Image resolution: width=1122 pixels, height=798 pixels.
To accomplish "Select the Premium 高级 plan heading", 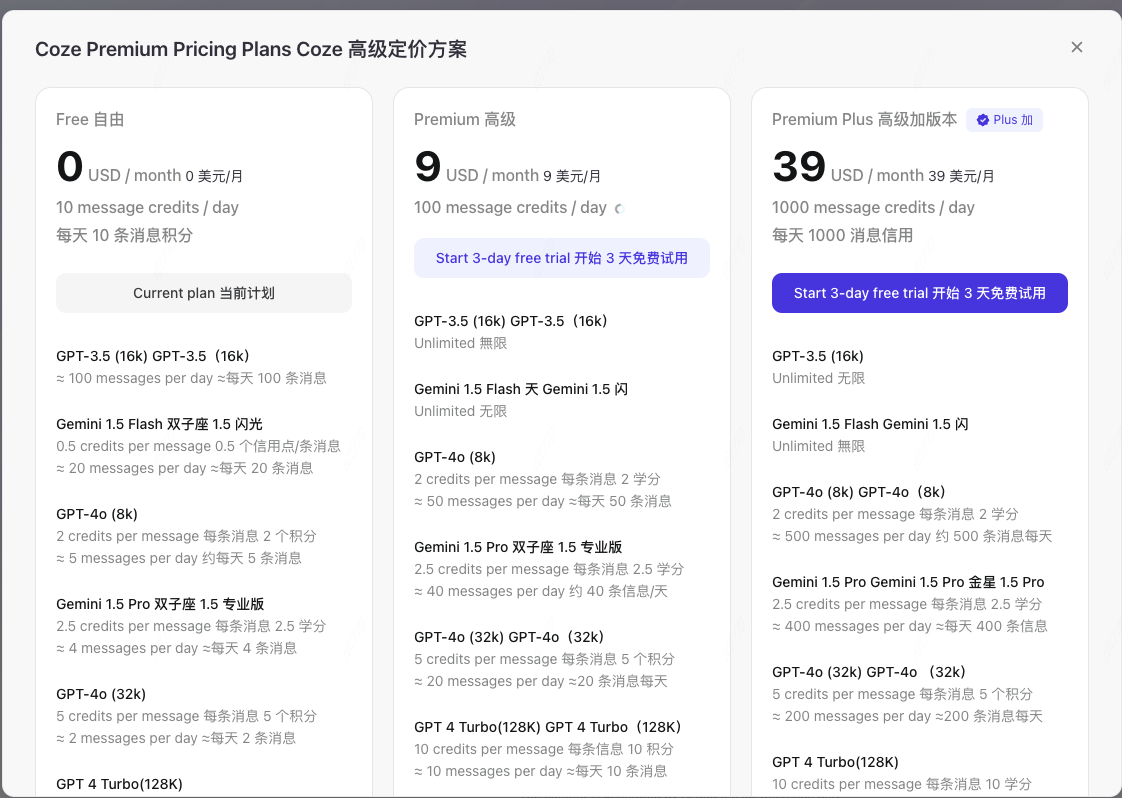I will tap(464, 120).
